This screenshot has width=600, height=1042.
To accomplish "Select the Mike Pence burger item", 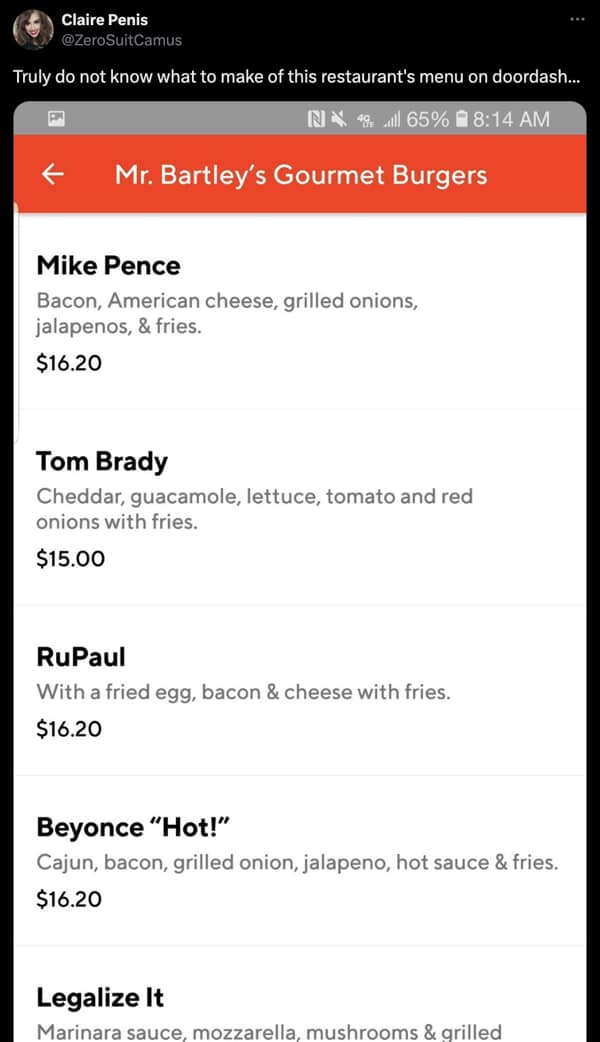I will 108,266.
